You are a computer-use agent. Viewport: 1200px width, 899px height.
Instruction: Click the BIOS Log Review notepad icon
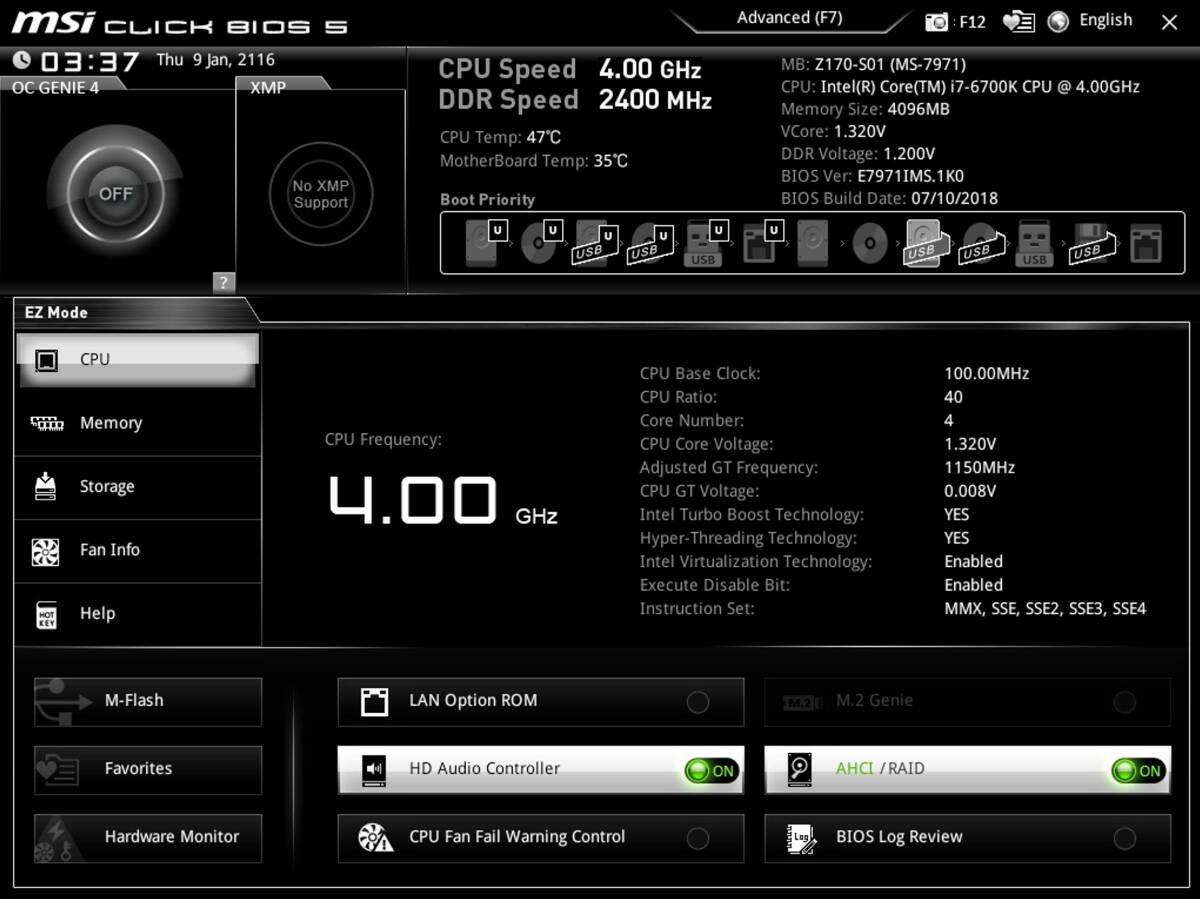801,837
